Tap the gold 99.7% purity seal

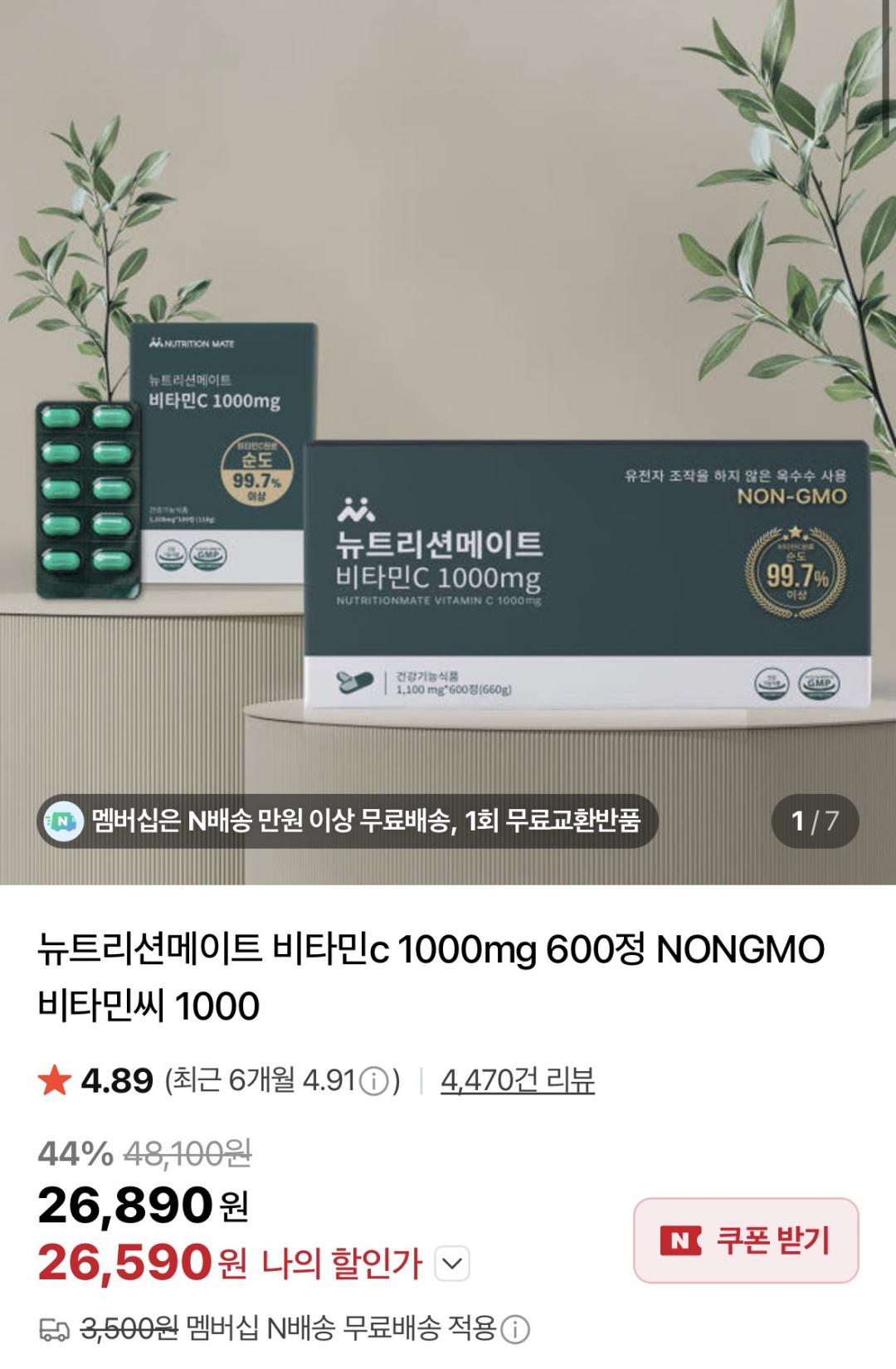click(x=797, y=572)
